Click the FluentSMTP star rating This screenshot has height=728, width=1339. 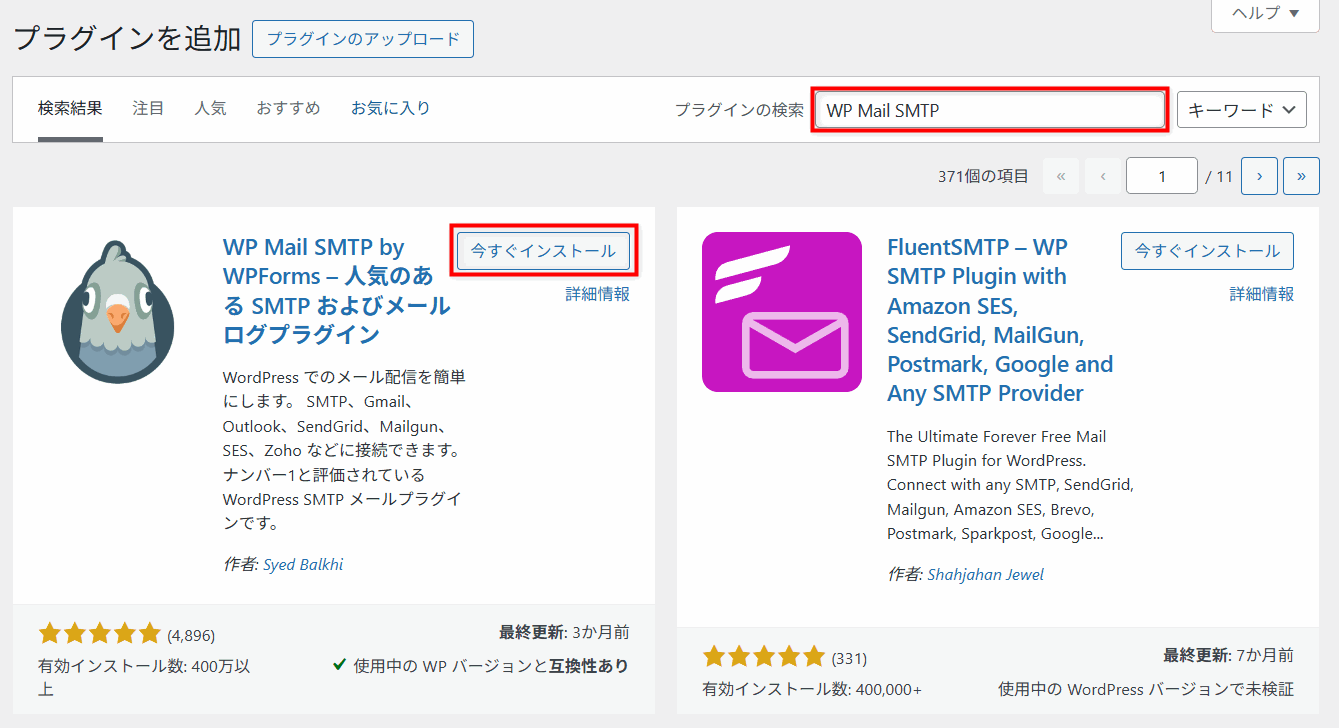click(763, 657)
